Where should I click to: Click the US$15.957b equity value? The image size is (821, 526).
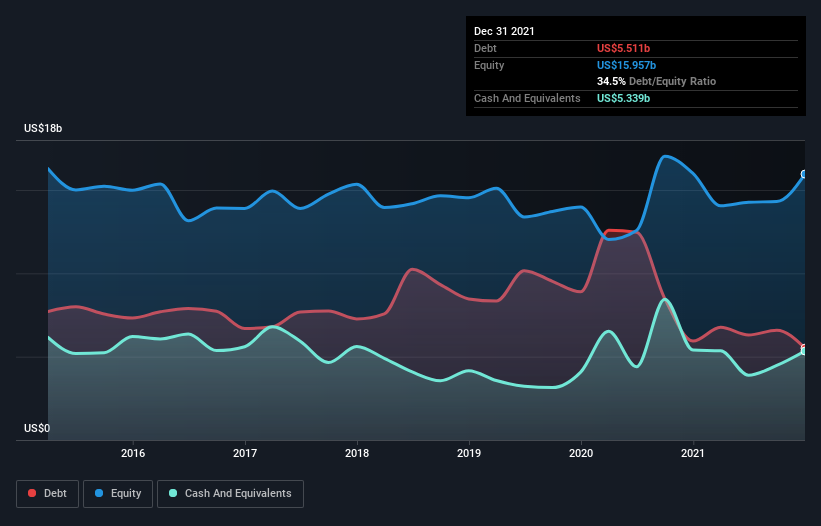(x=626, y=65)
